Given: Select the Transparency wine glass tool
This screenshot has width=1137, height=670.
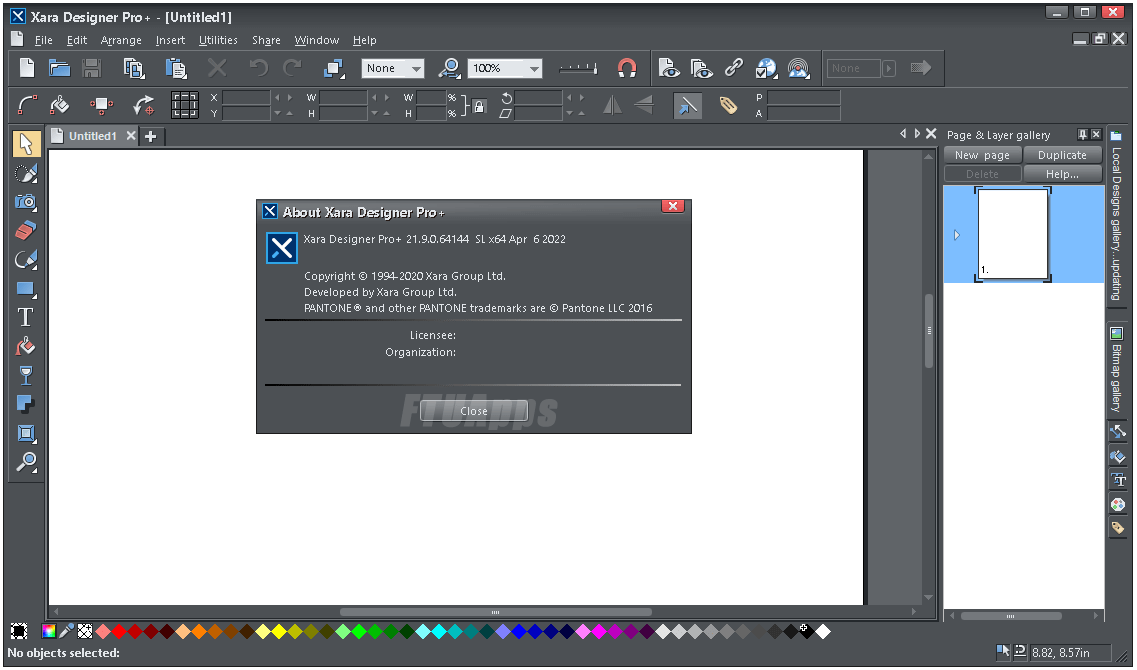Looking at the screenshot, I should click(26, 376).
